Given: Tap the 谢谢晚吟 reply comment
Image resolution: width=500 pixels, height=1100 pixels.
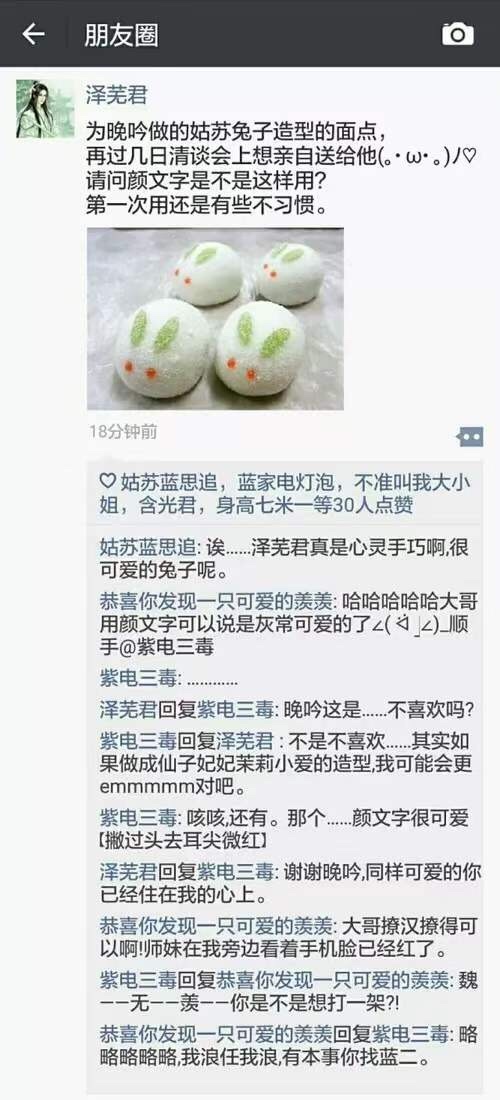Looking at the screenshot, I should point(290,884).
